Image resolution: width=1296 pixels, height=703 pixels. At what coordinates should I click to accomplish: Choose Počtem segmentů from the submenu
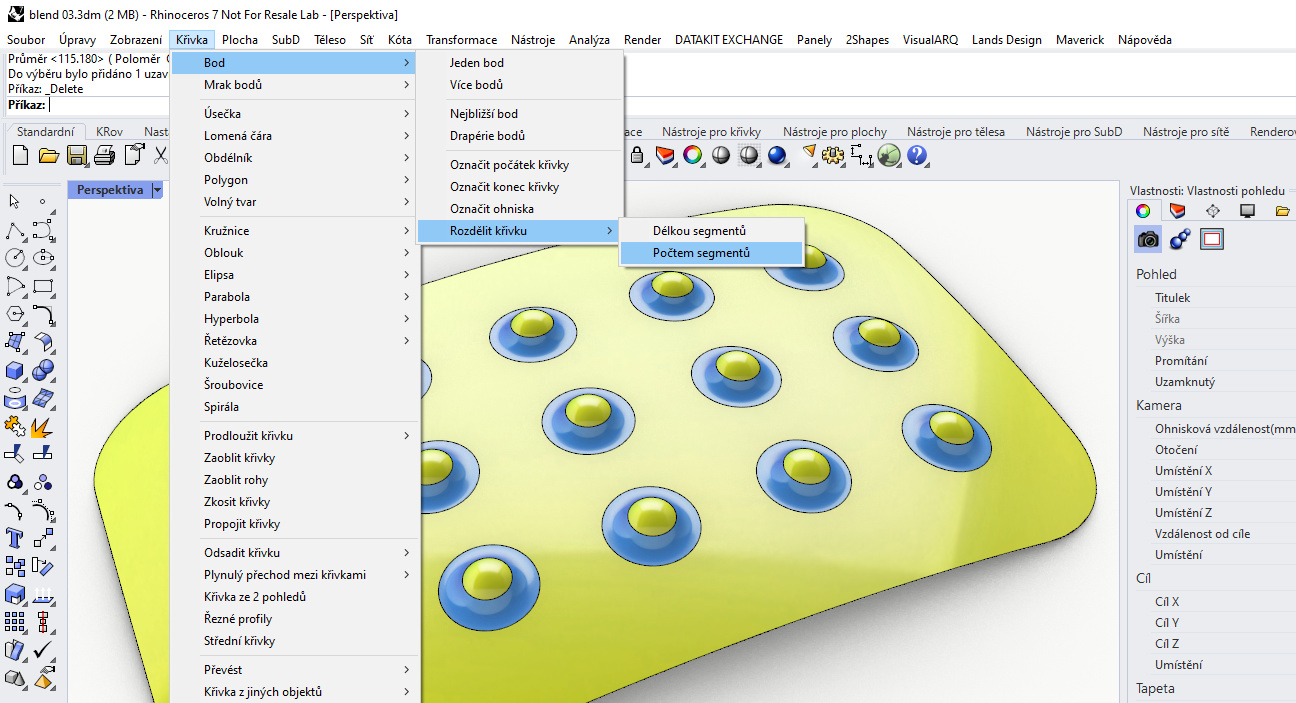point(711,253)
